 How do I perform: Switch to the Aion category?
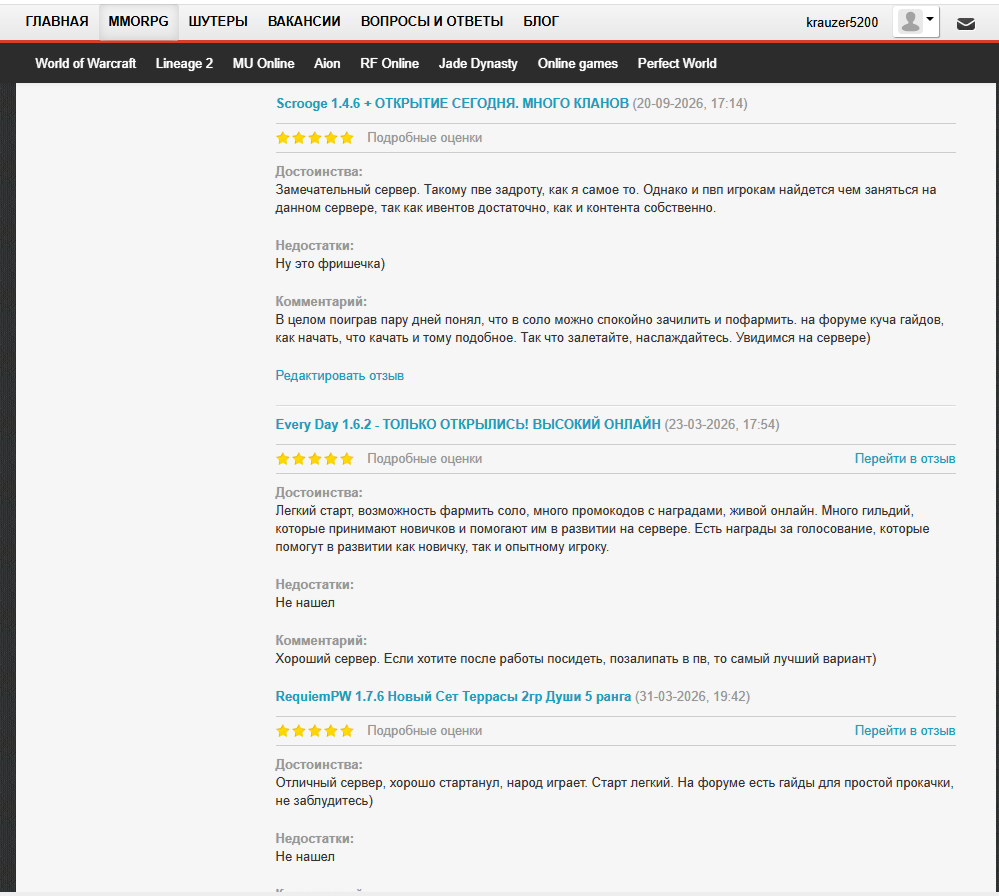(x=327, y=64)
